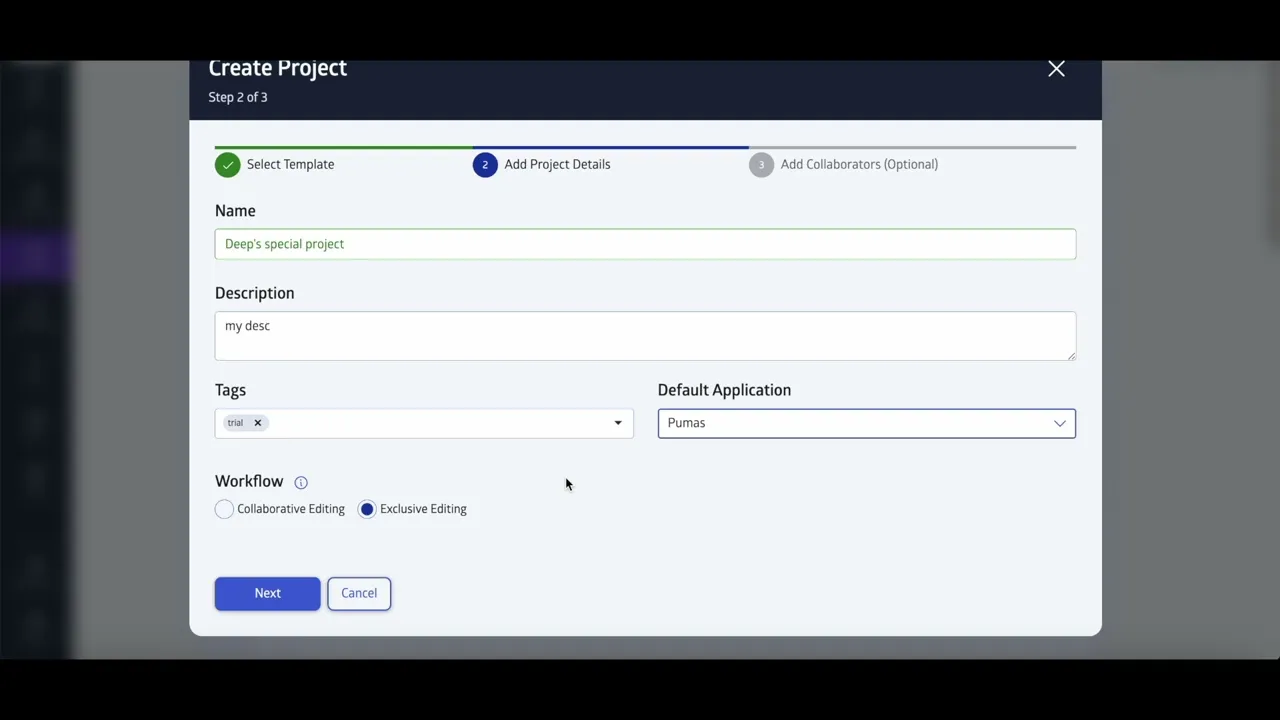The width and height of the screenshot is (1280, 720).
Task: Click the step 2 circle icon
Action: (x=485, y=165)
